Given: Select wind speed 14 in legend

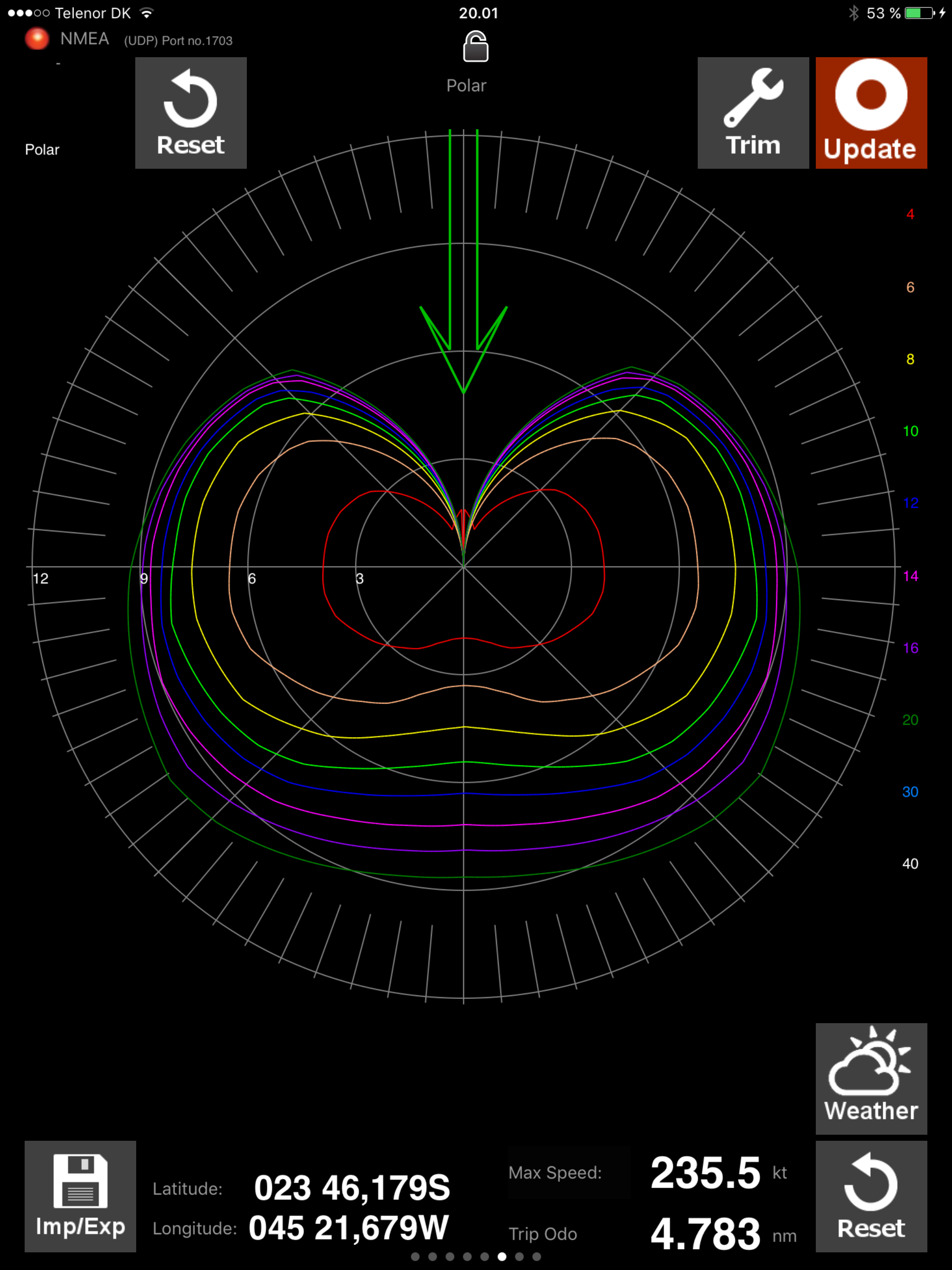Looking at the screenshot, I should click(910, 576).
